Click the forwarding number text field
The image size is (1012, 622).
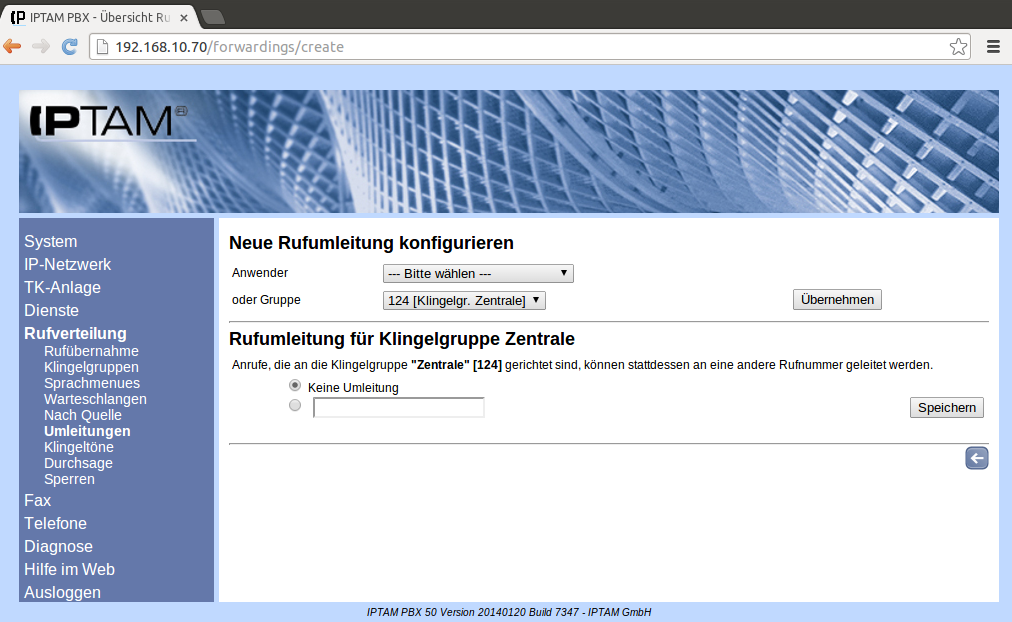[398, 408]
